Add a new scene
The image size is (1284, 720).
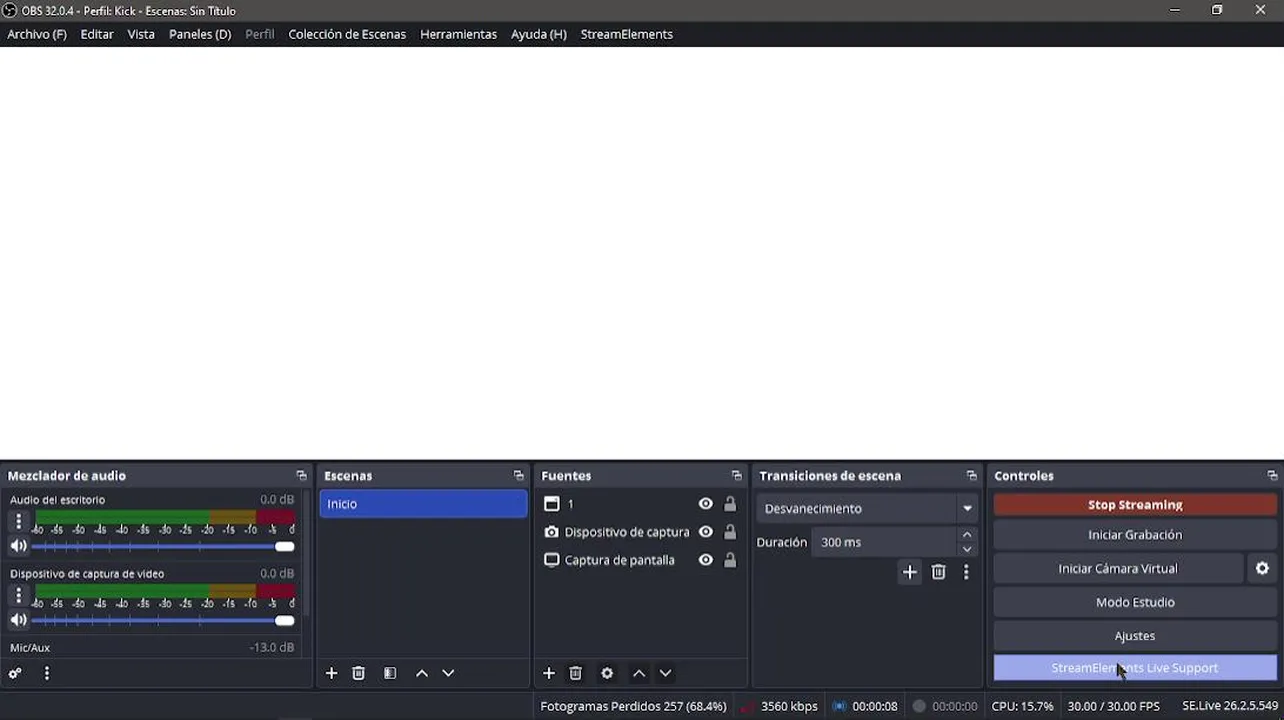pyautogui.click(x=332, y=674)
